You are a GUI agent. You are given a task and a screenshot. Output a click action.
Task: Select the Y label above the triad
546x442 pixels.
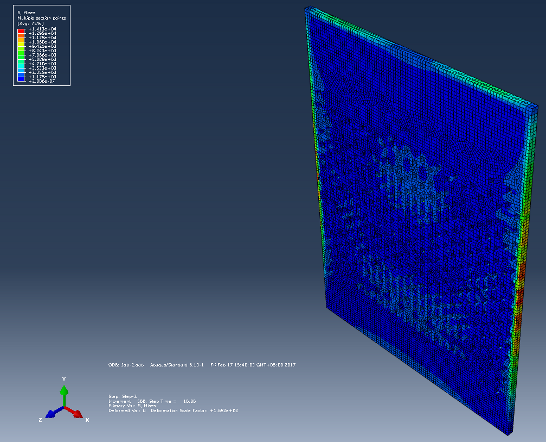click(x=64, y=379)
